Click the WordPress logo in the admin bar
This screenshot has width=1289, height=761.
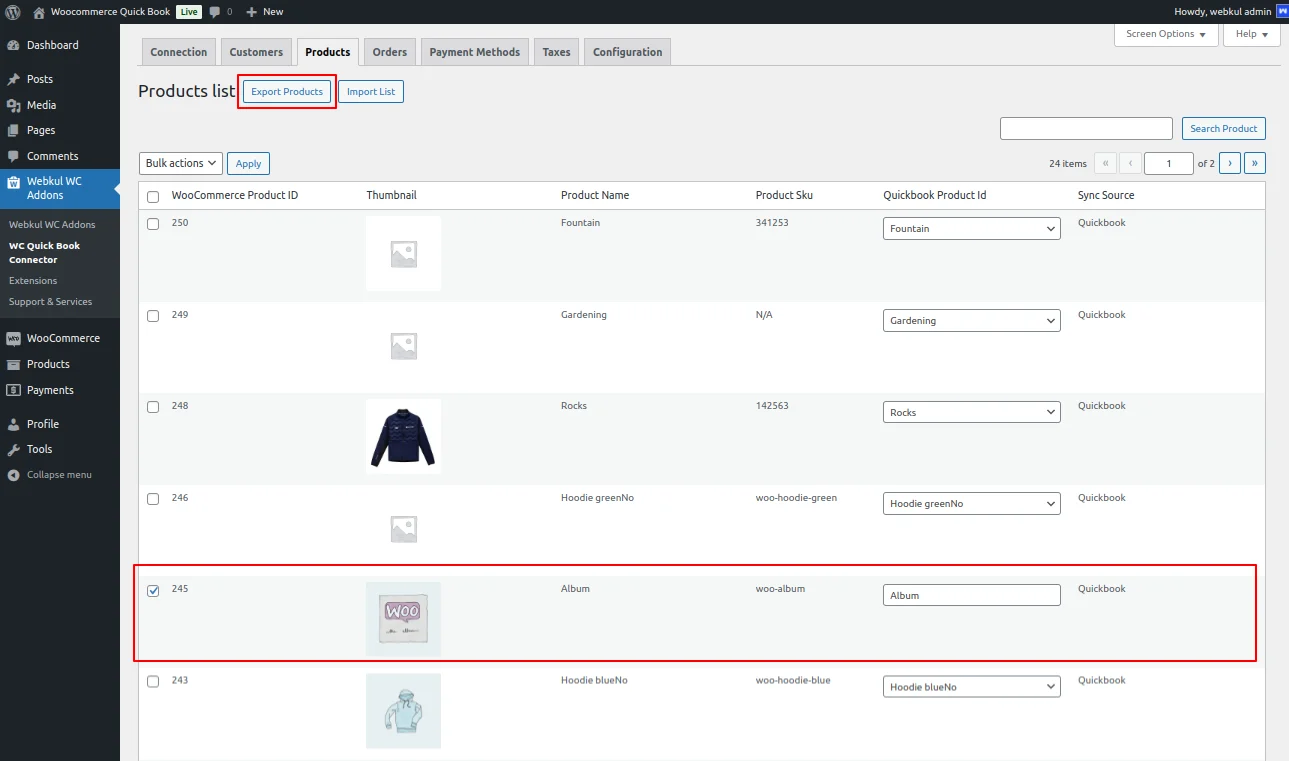tap(11, 12)
